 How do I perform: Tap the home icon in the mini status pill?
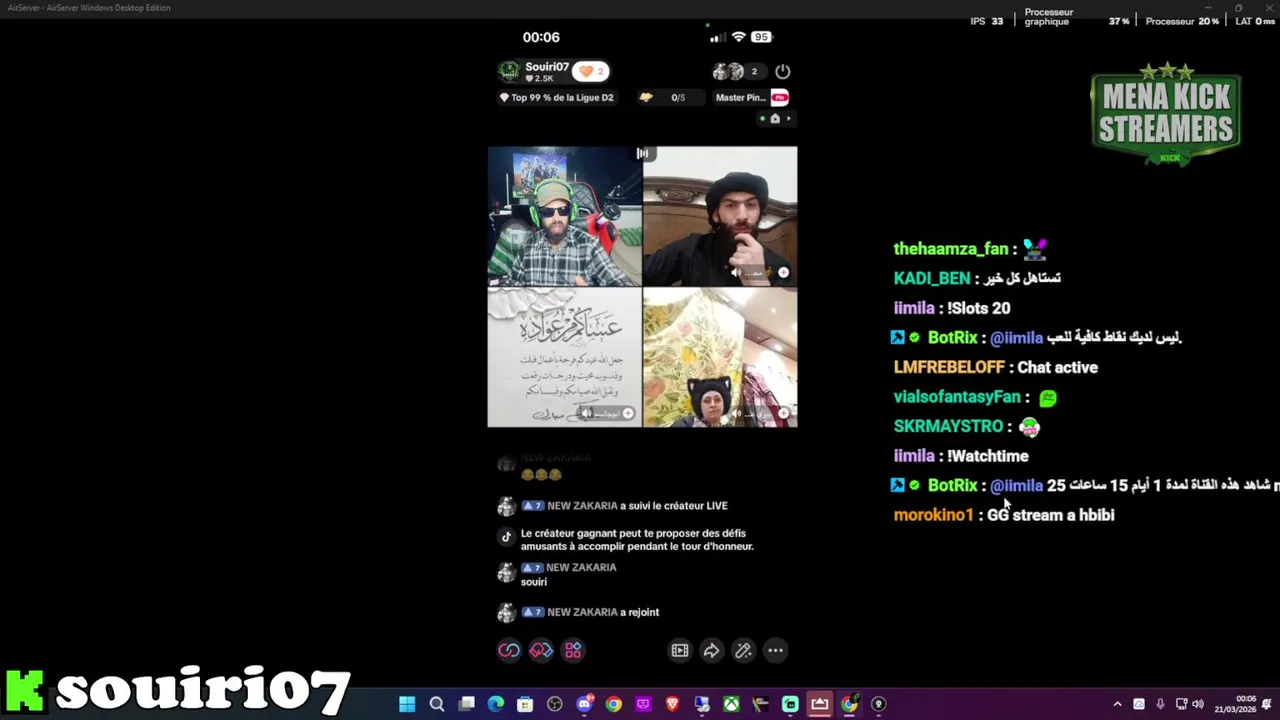click(x=775, y=118)
